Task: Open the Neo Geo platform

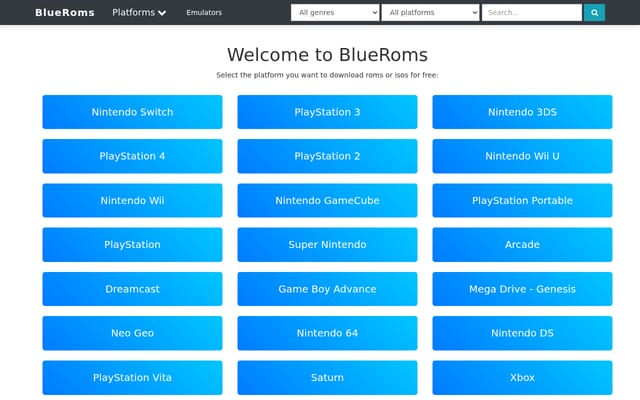Action: 132,333
